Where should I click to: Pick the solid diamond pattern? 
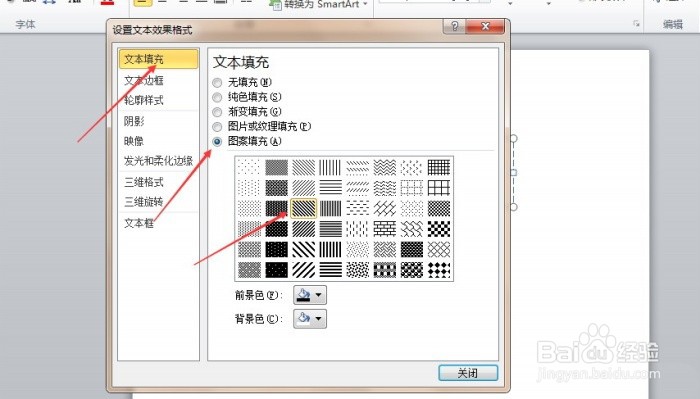coord(438,270)
